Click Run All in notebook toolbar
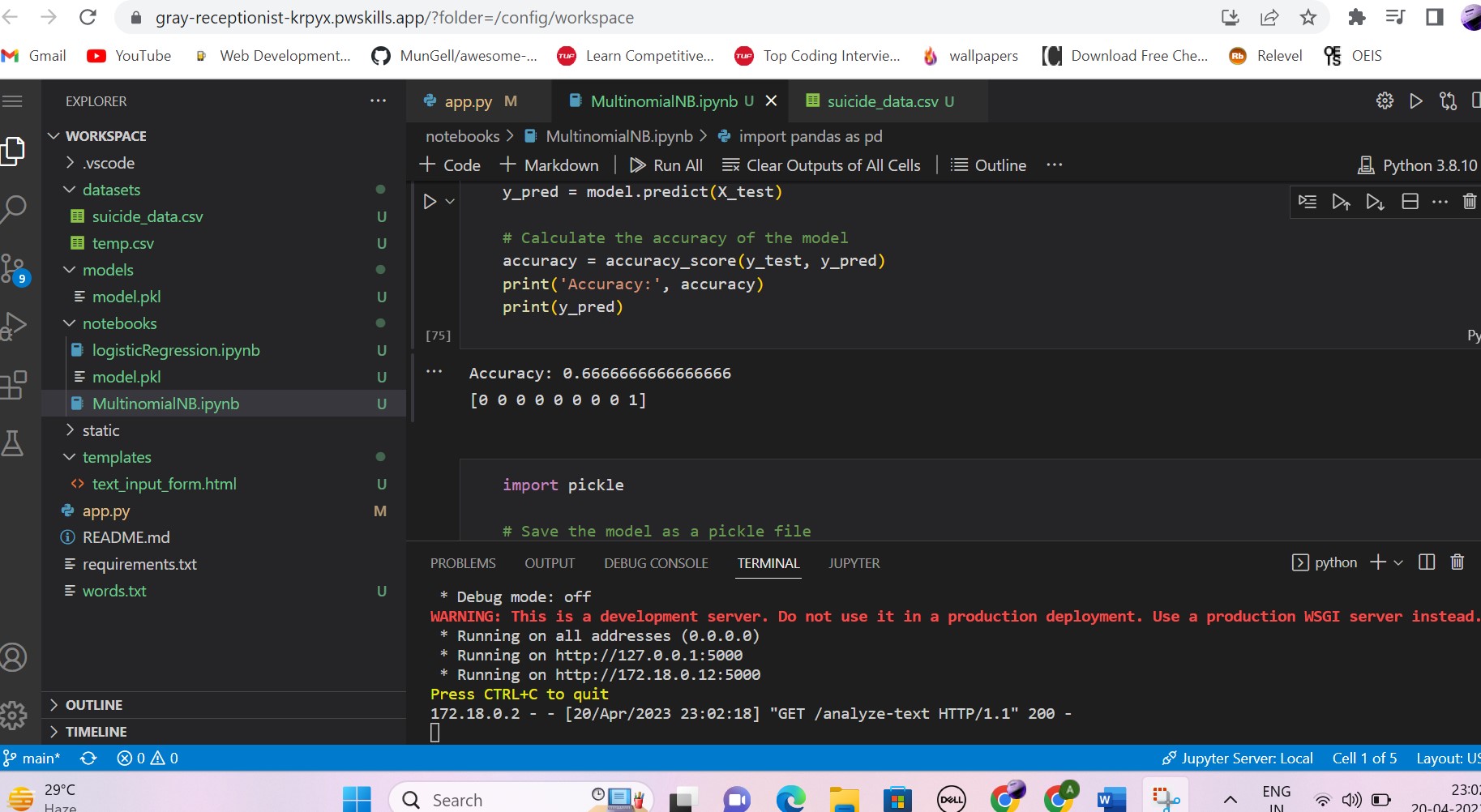This screenshot has height=812, width=1481. 666,165
